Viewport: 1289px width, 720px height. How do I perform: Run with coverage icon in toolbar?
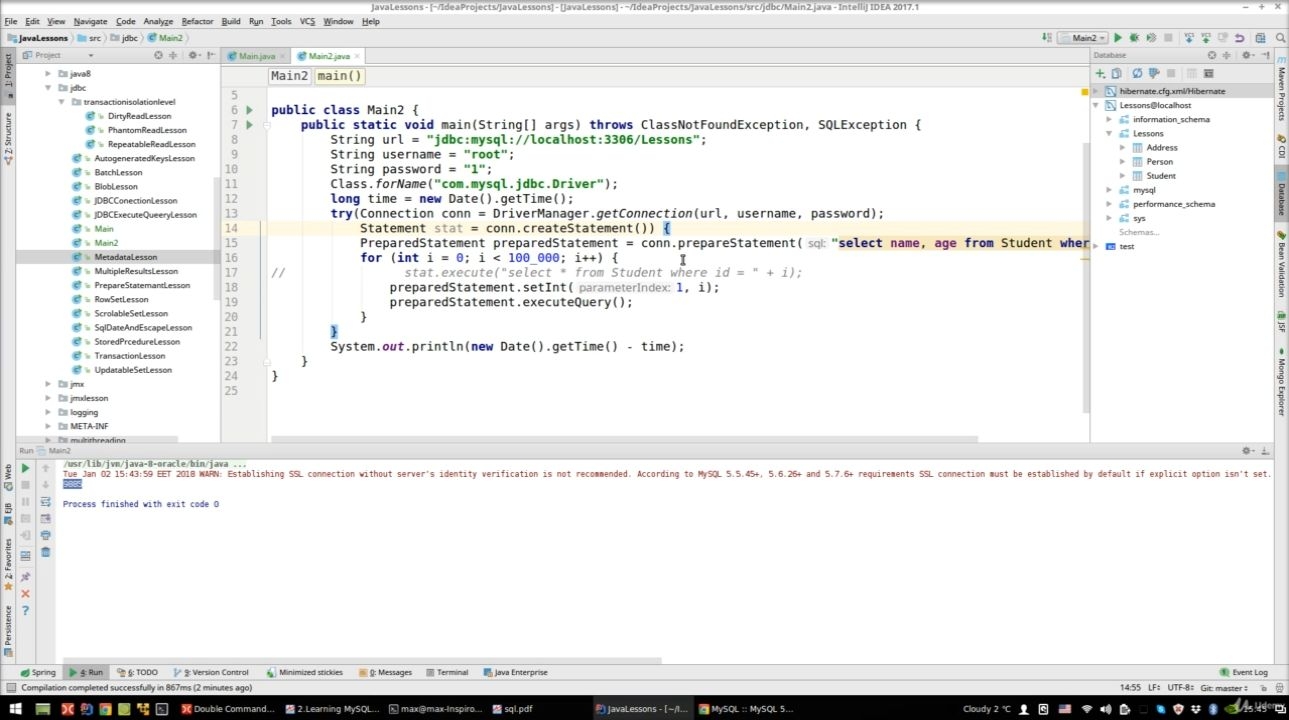(x=1151, y=38)
